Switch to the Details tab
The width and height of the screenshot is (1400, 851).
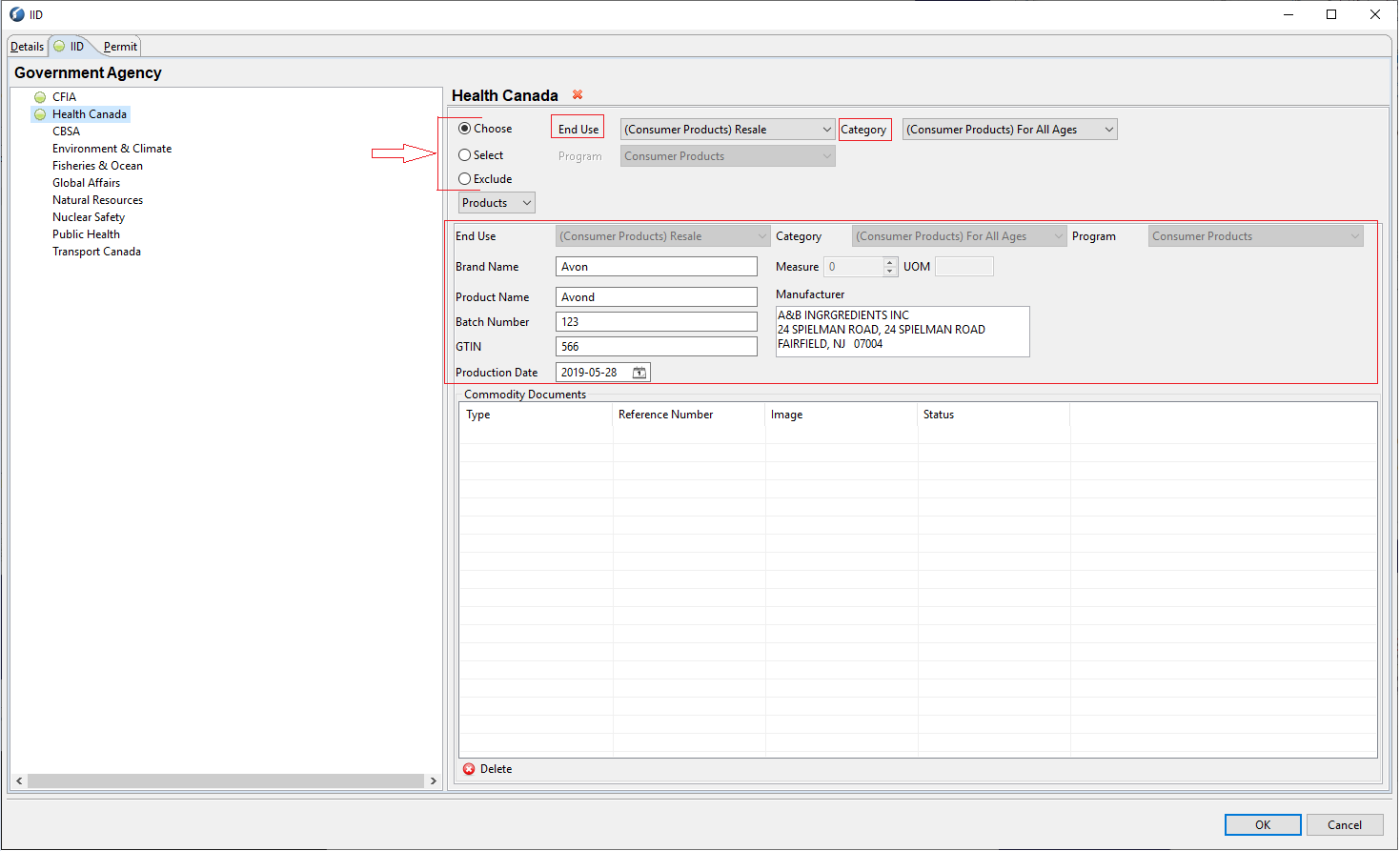pos(28,47)
